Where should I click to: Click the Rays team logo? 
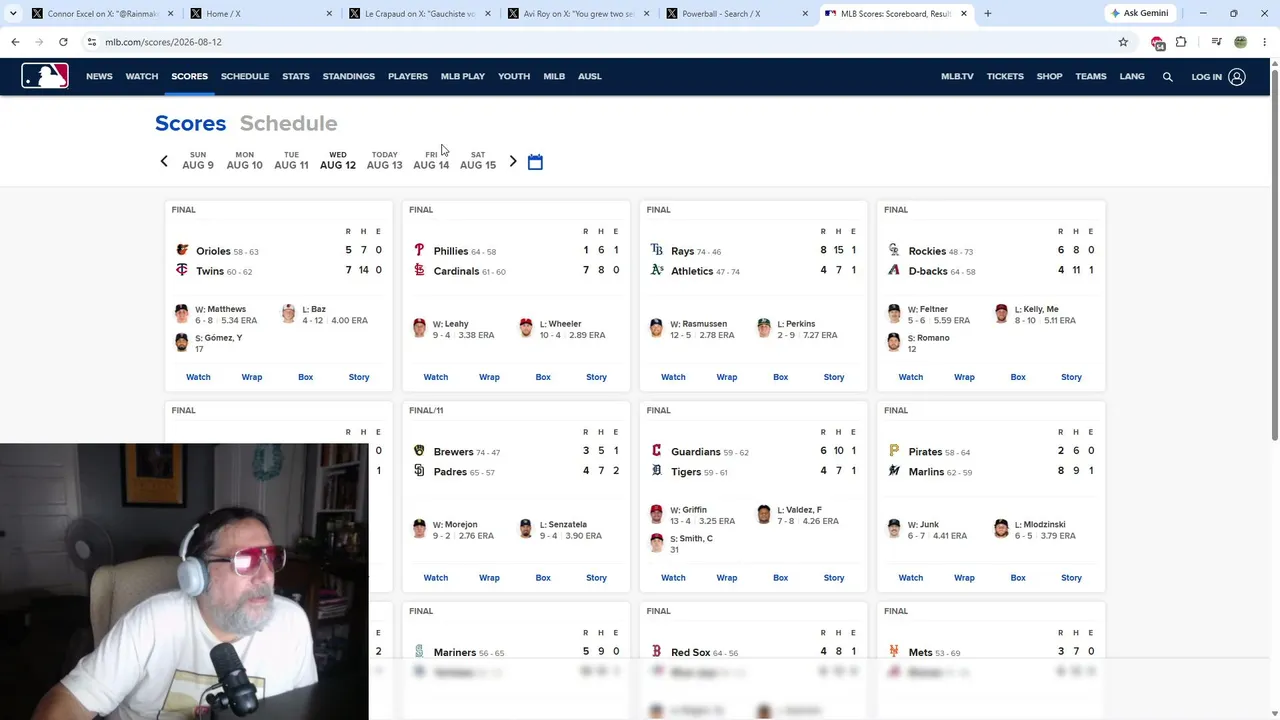tap(657, 250)
